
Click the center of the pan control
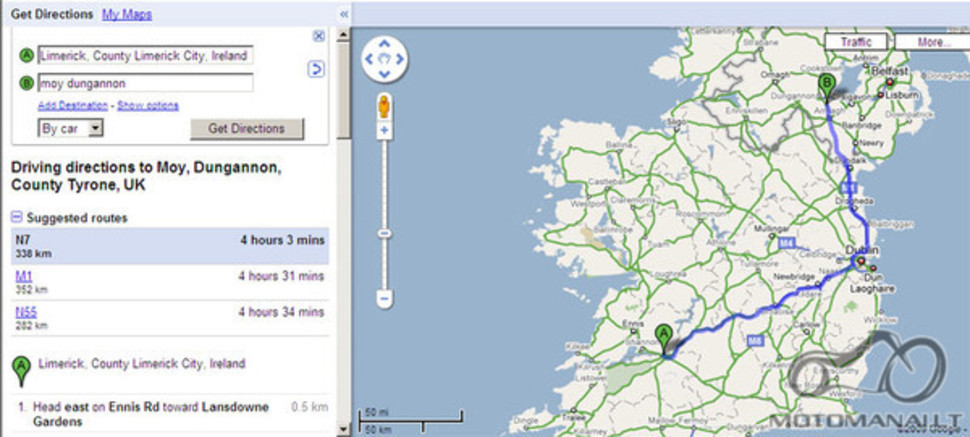pyautogui.click(x=384, y=59)
